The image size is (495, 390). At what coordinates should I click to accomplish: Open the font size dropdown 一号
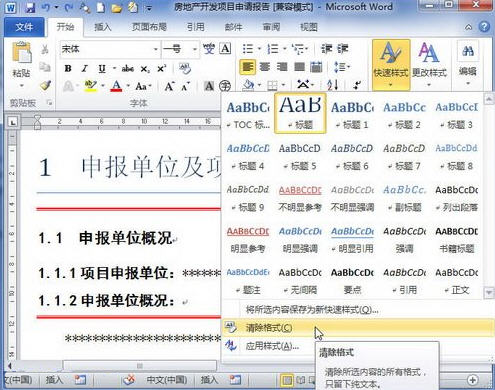pyautogui.click(x=195, y=49)
